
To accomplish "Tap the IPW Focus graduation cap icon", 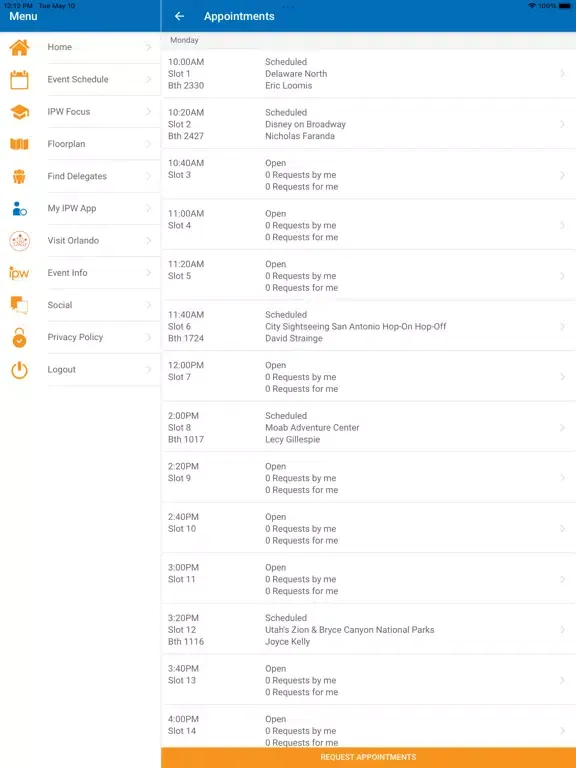I will coord(19,112).
